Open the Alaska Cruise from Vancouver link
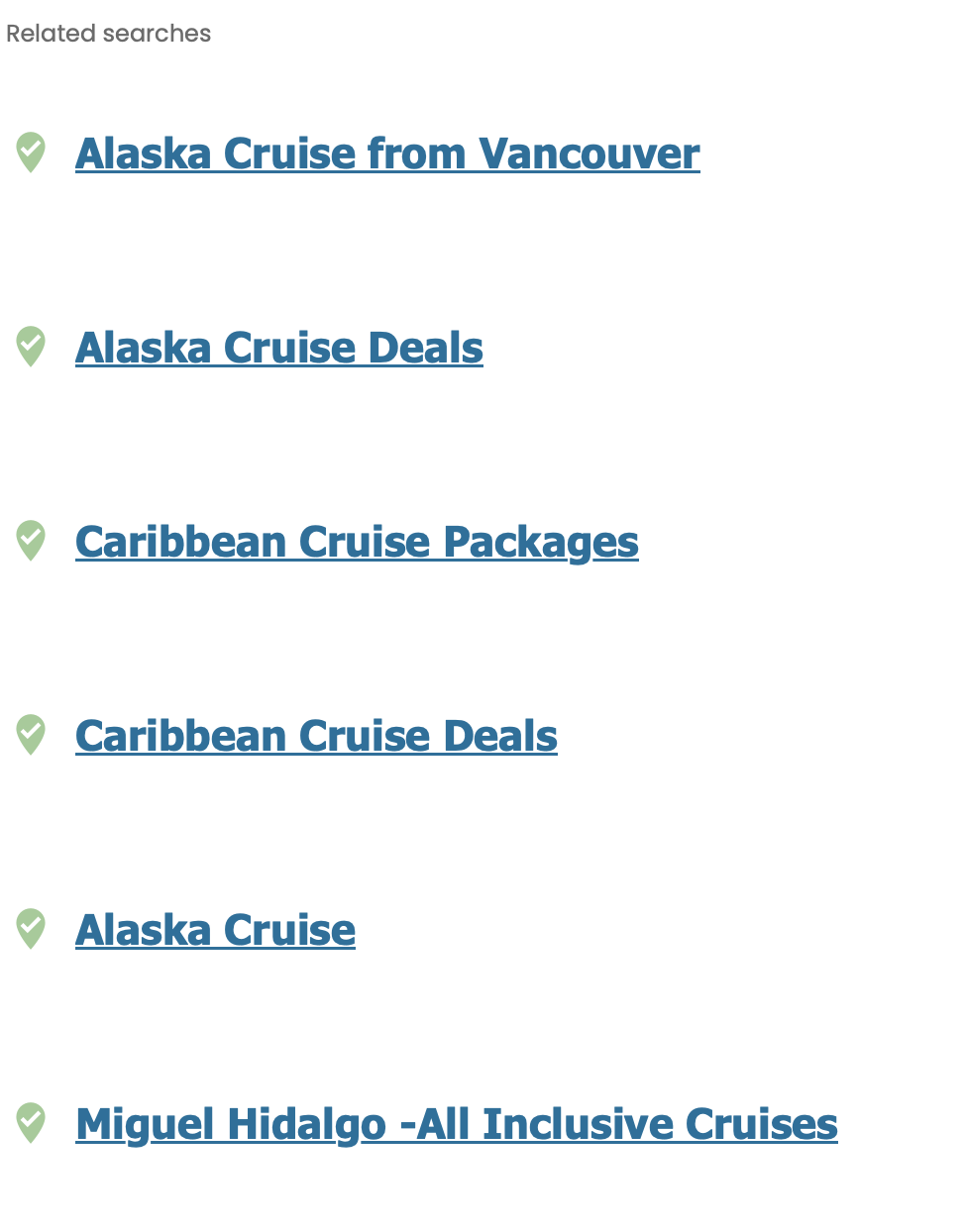The width and height of the screenshot is (965, 1232). point(387,154)
